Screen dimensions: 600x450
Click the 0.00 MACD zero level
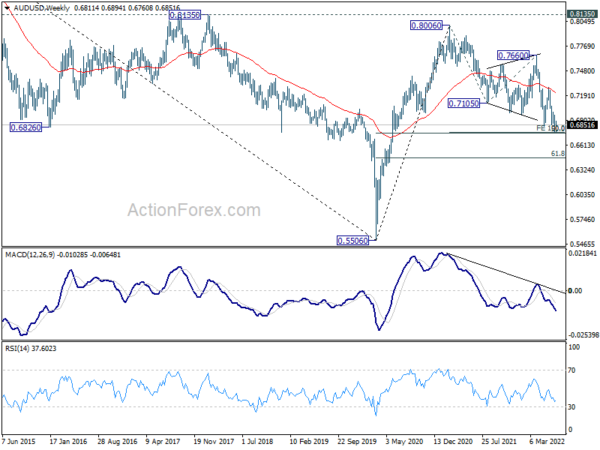pyautogui.click(x=575, y=291)
